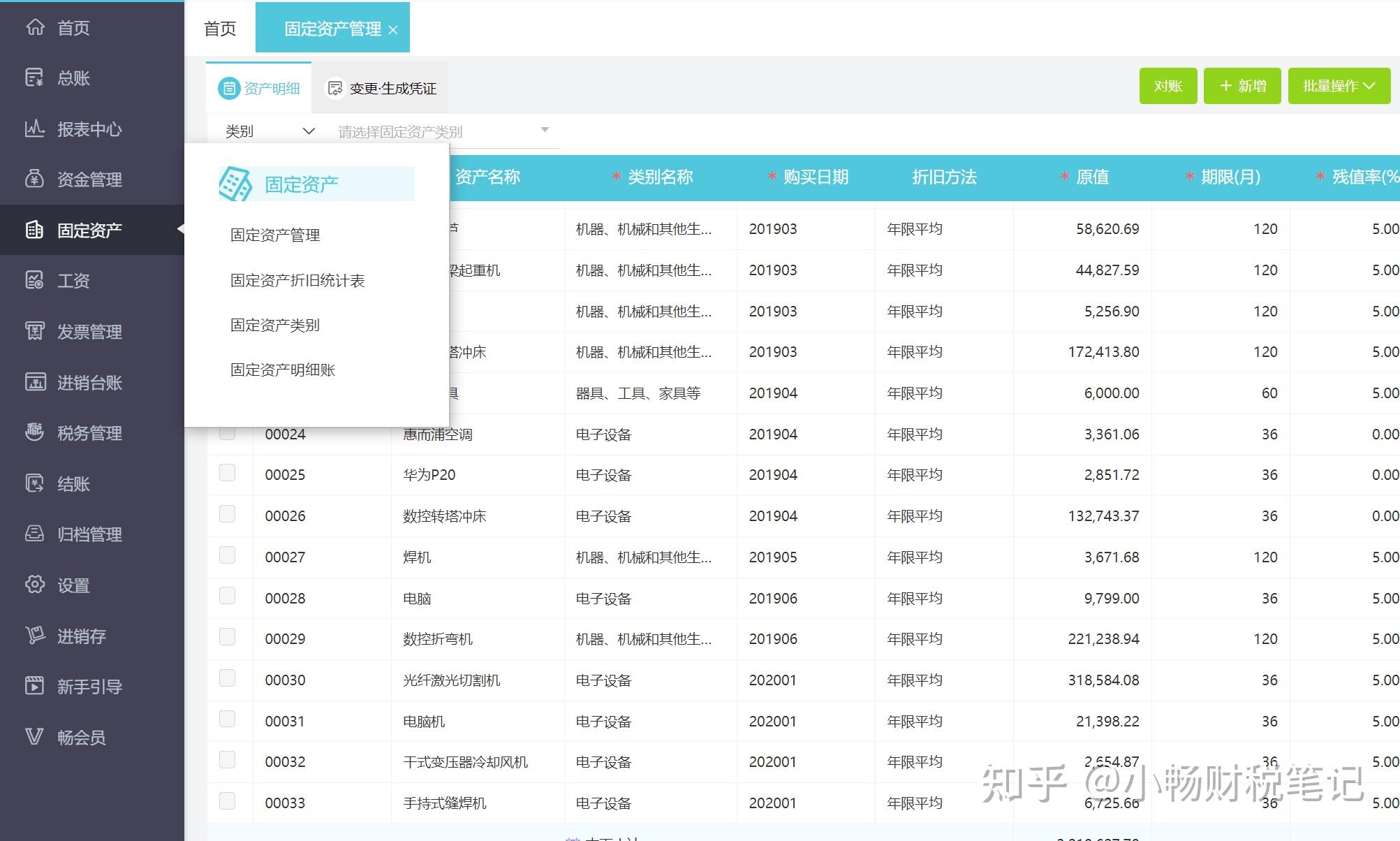Expand the 类别 filter dropdown
Image resolution: width=1400 pixels, height=841 pixels.
click(270, 131)
